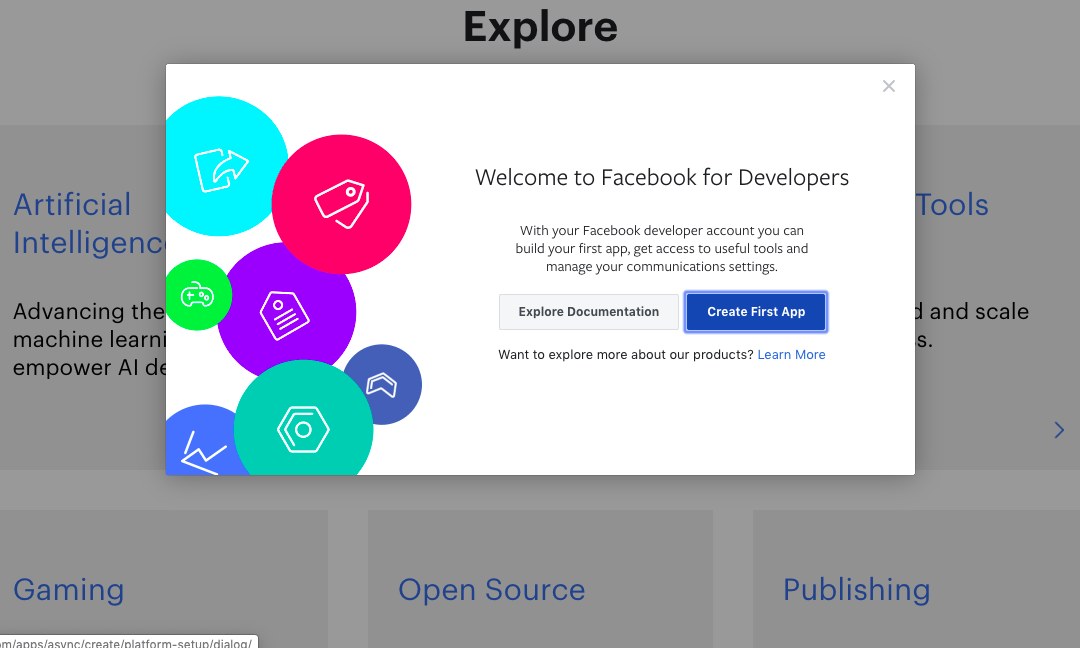Image resolution: width=1080 pixels, height=648 pixels.
Task: Advance the carousel with the right chevron
Action: pos(1059,430)
